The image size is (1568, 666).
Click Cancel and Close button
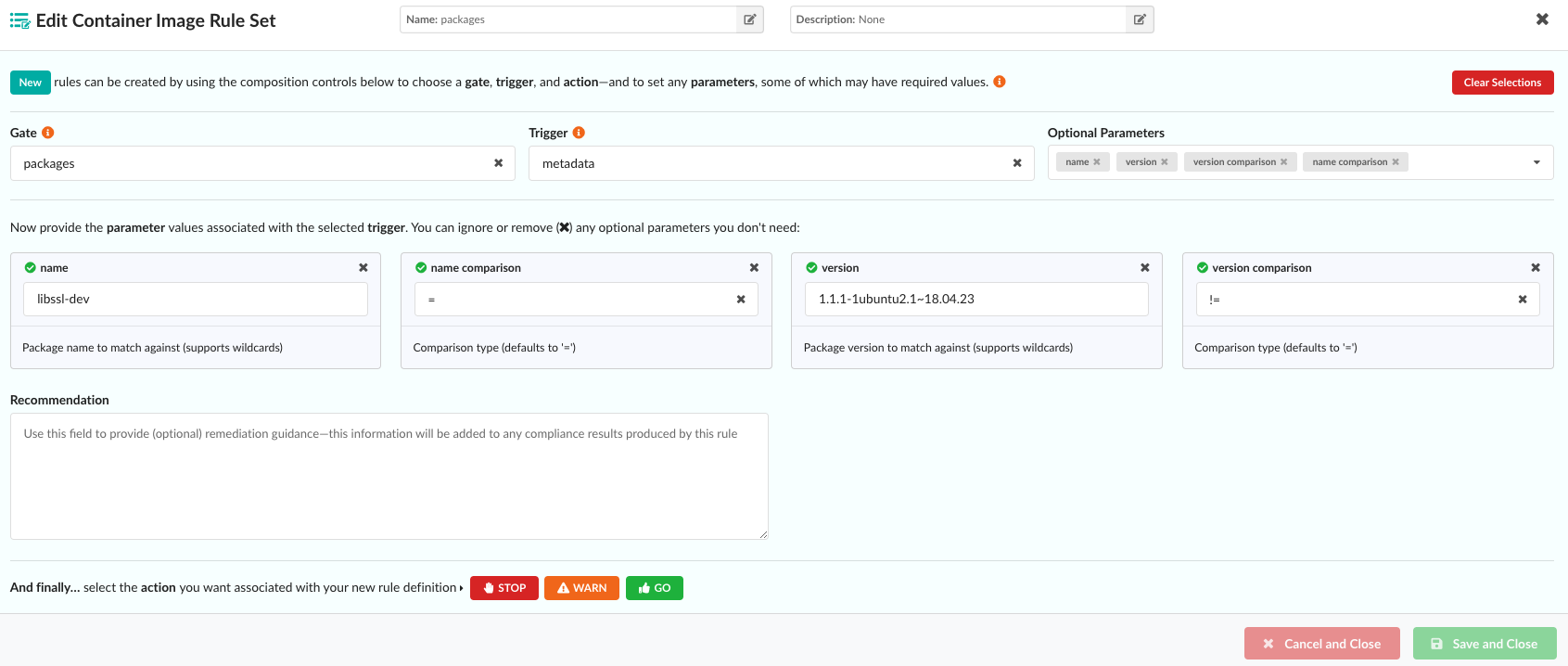coord(1321,644)
